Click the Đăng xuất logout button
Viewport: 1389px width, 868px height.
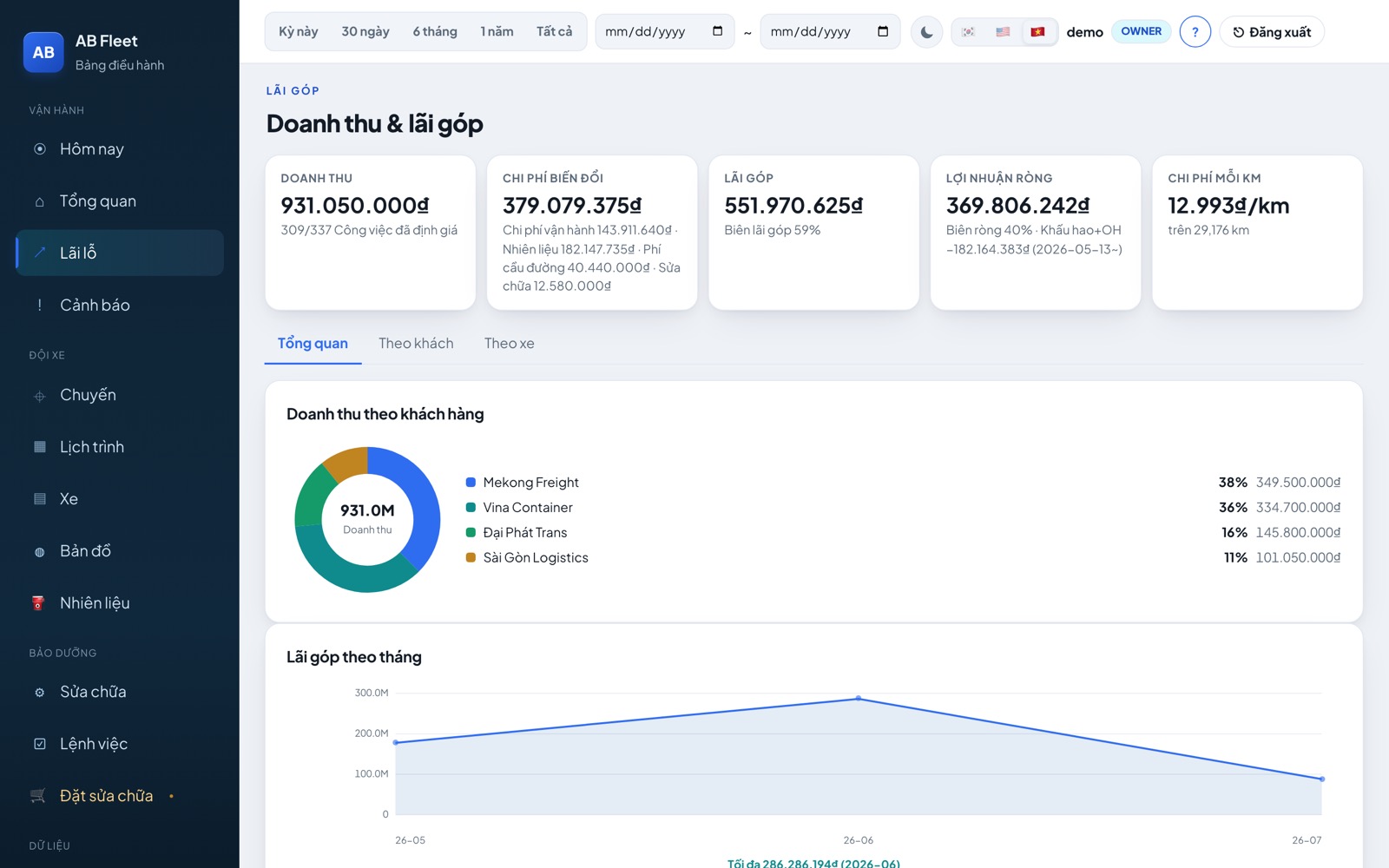1272,32
